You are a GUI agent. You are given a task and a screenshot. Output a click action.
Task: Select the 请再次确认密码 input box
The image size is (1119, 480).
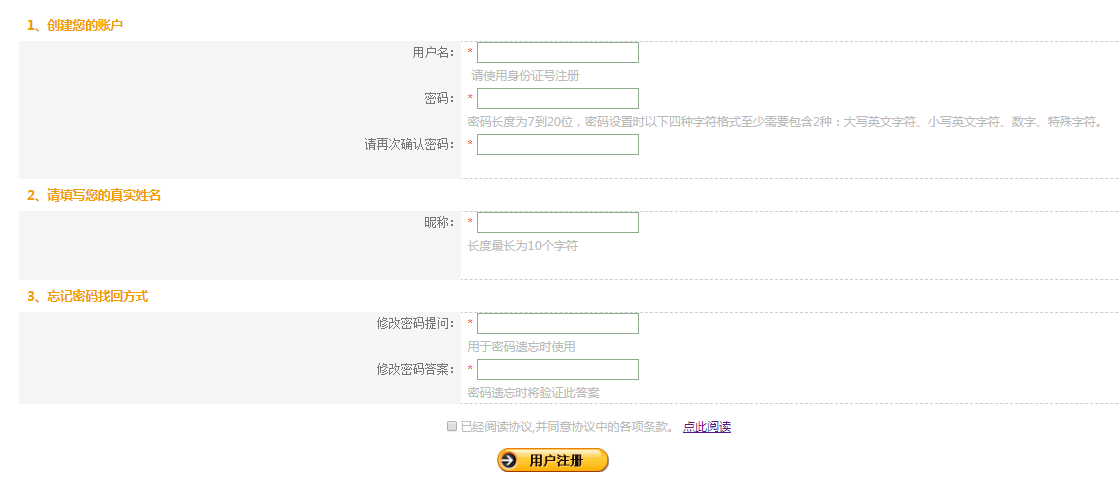[557, 144]
